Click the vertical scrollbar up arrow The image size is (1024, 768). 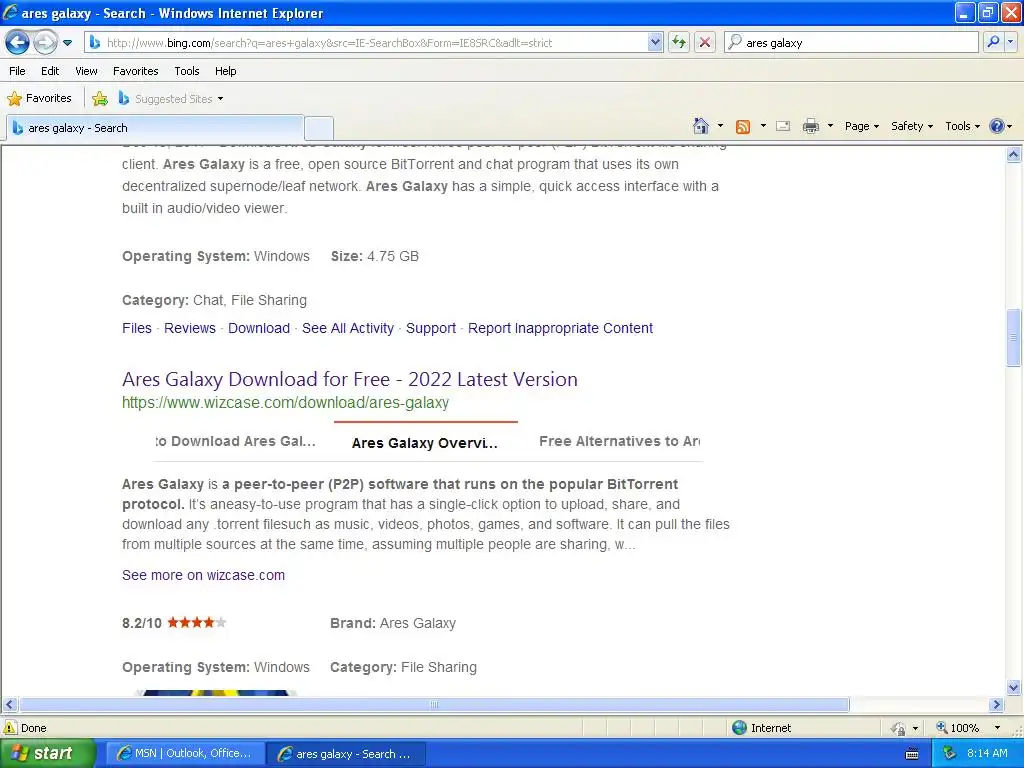click(x=1013, y=155)
